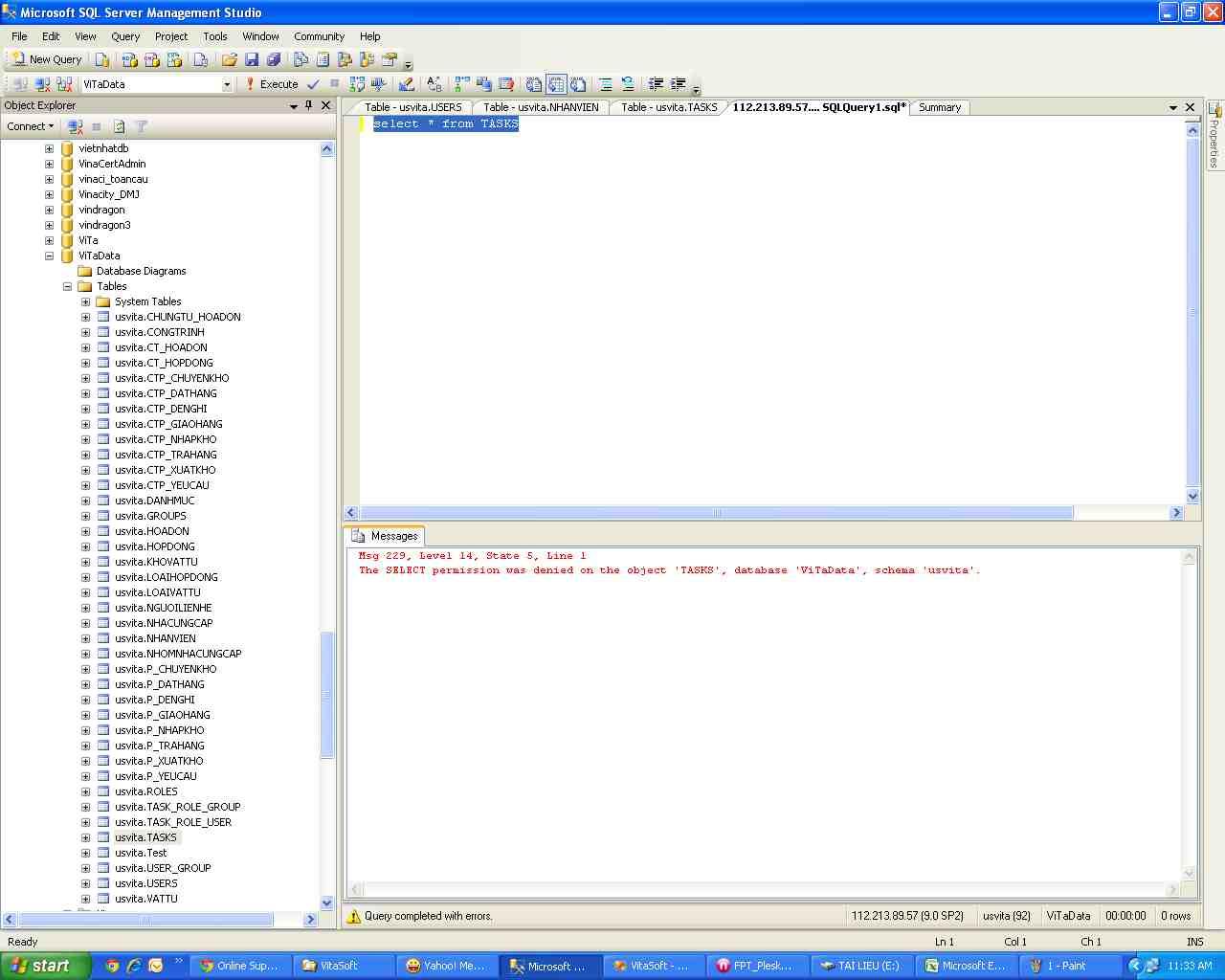Viewport: 1225px width, 980px height.
Task: Execute the current query
Action: (272, 84)
